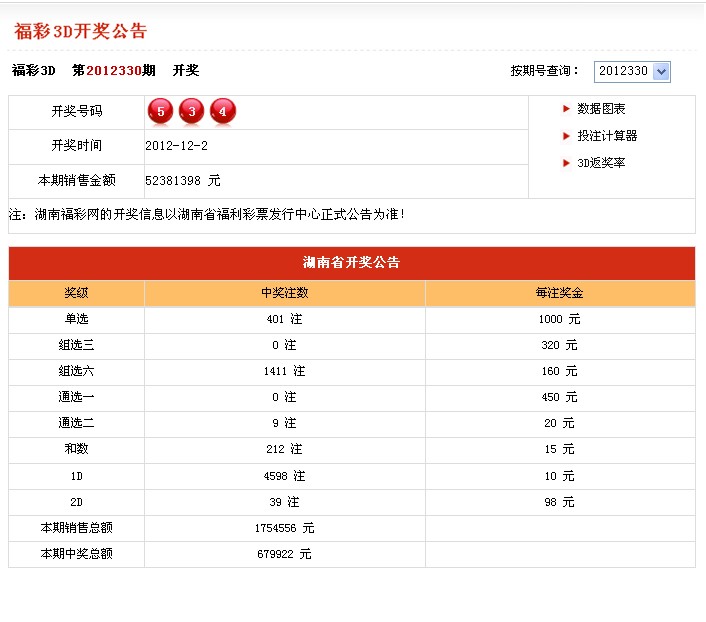Select the 20 元 prize cell

tap(559, 423)
